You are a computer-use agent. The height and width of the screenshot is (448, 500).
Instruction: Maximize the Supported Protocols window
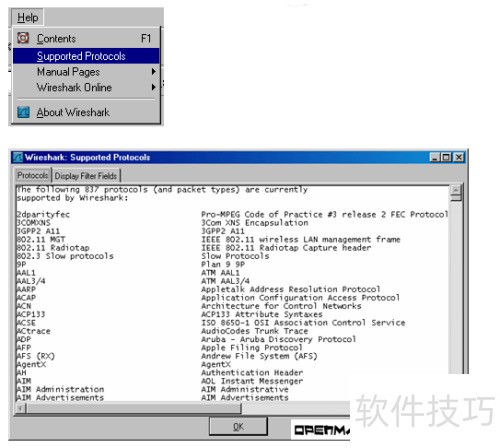[446, 157]
